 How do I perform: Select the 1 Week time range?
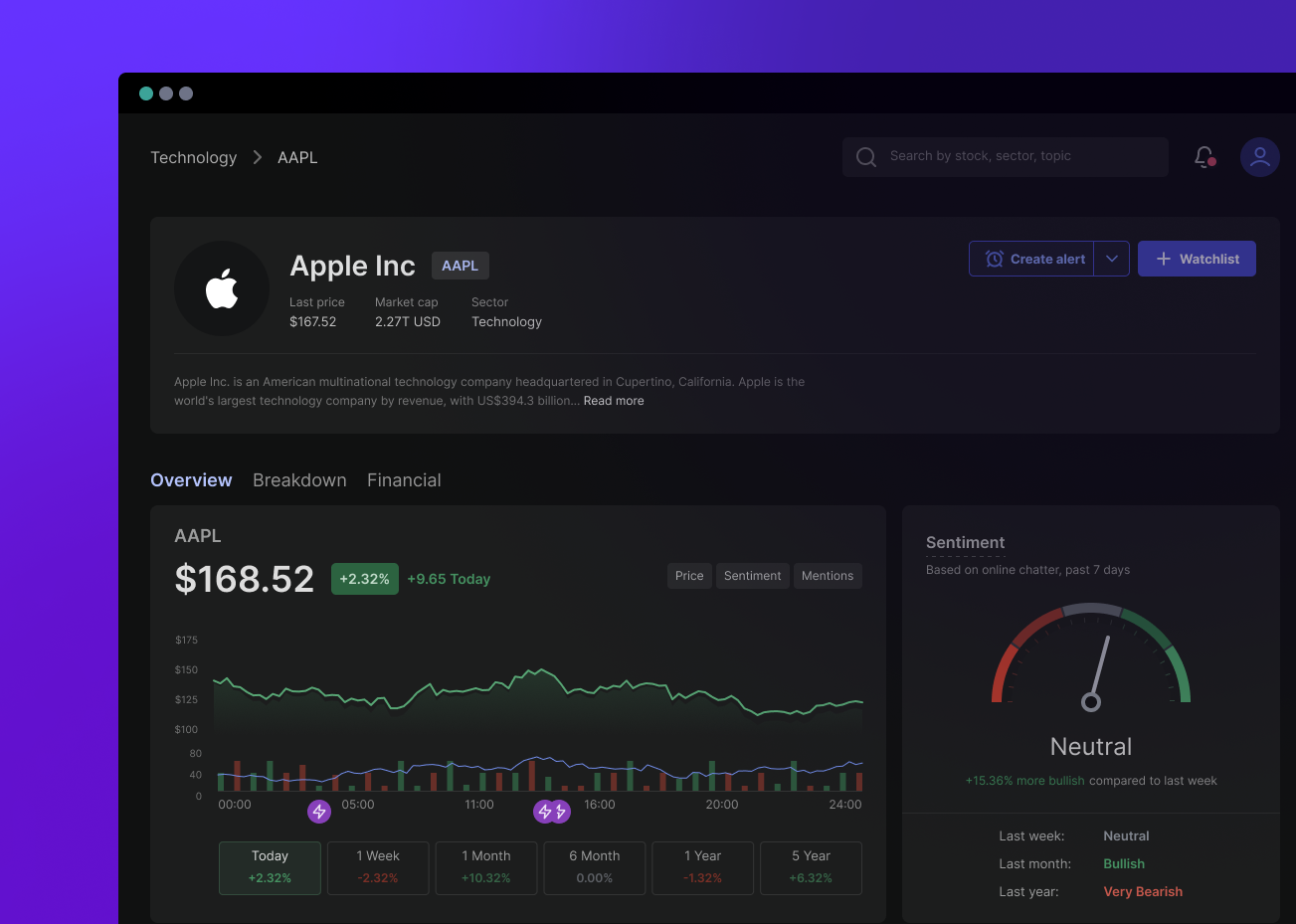pos(378,868)
